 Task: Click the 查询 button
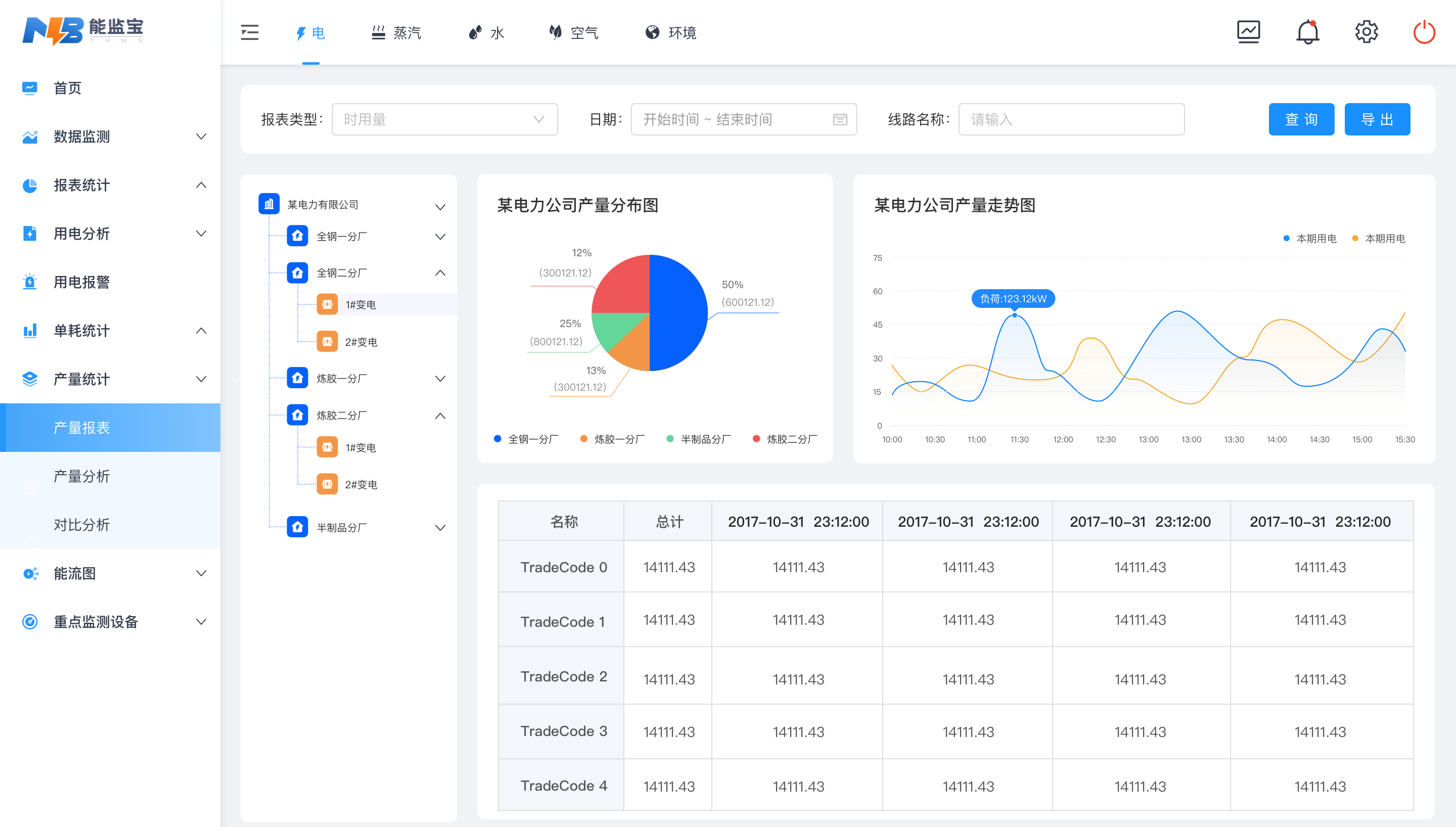pyautogui.click(x=1301, y=119)
